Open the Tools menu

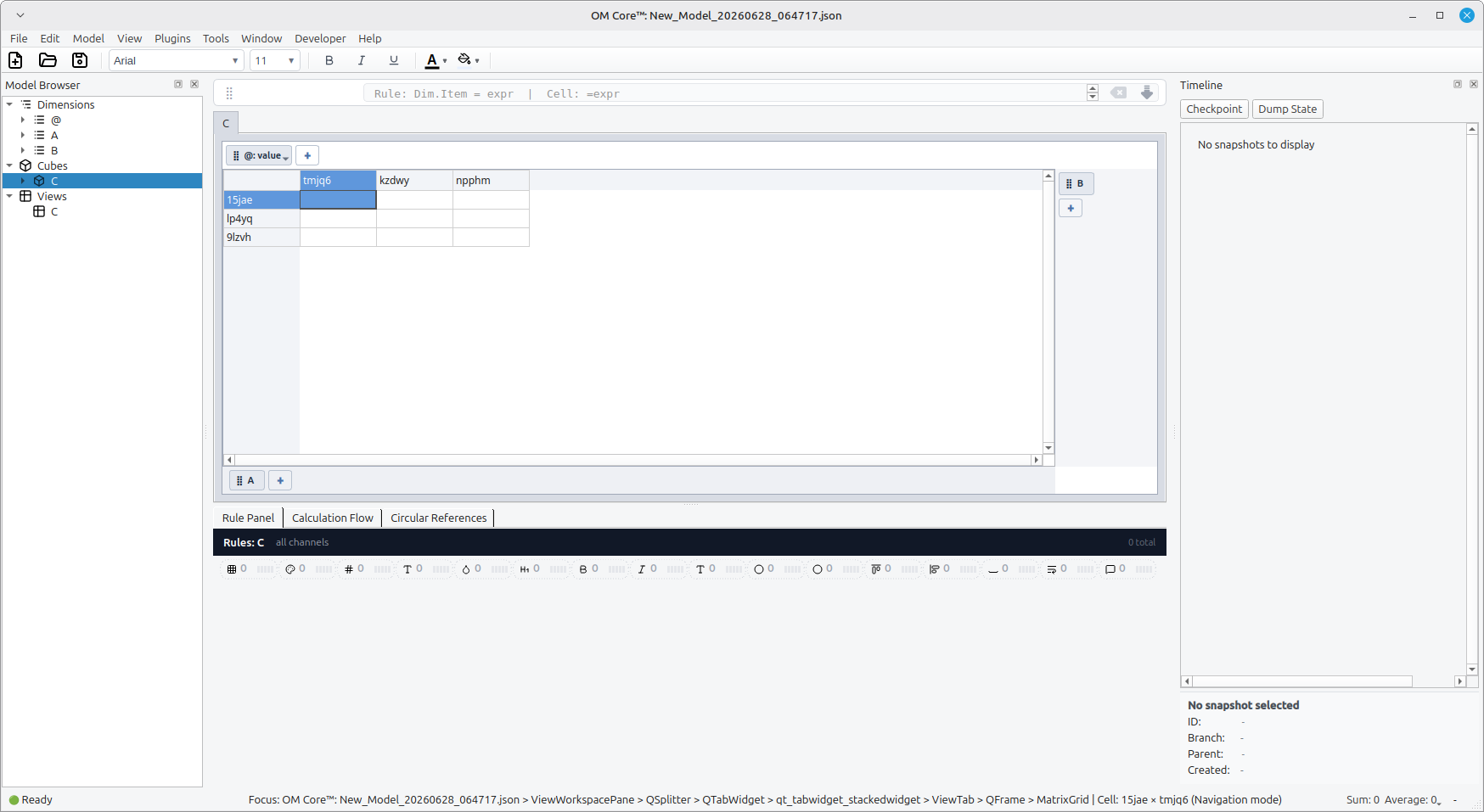pyautogui.click(x=216, y=38)
